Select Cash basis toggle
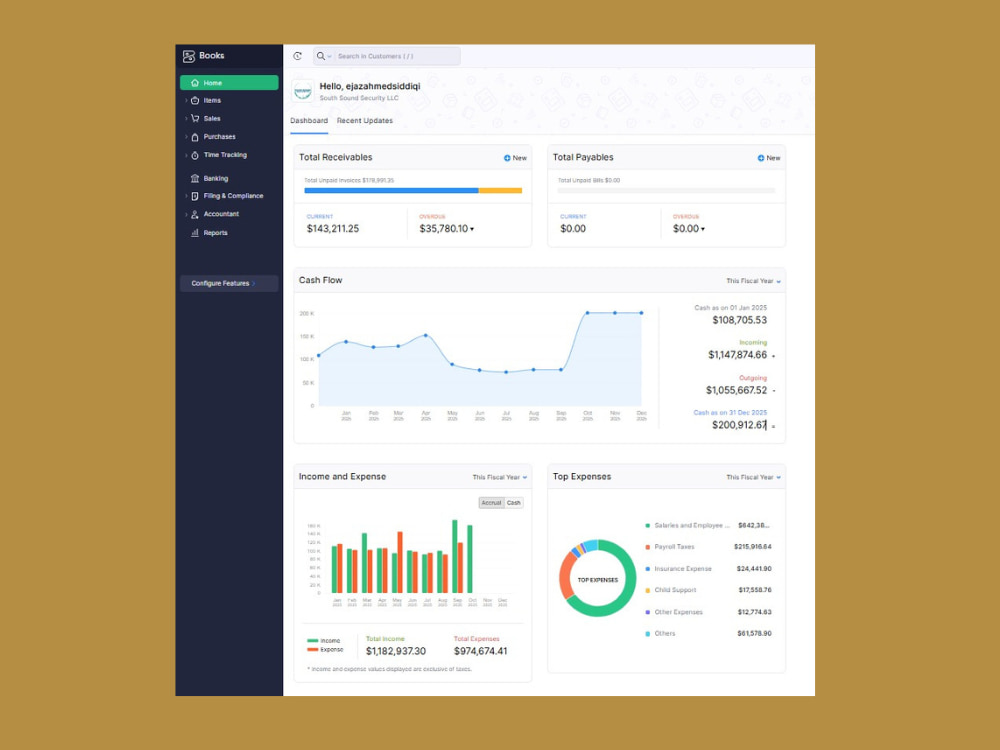Viewport: 1000px width, 750px height. pos(513,503)
